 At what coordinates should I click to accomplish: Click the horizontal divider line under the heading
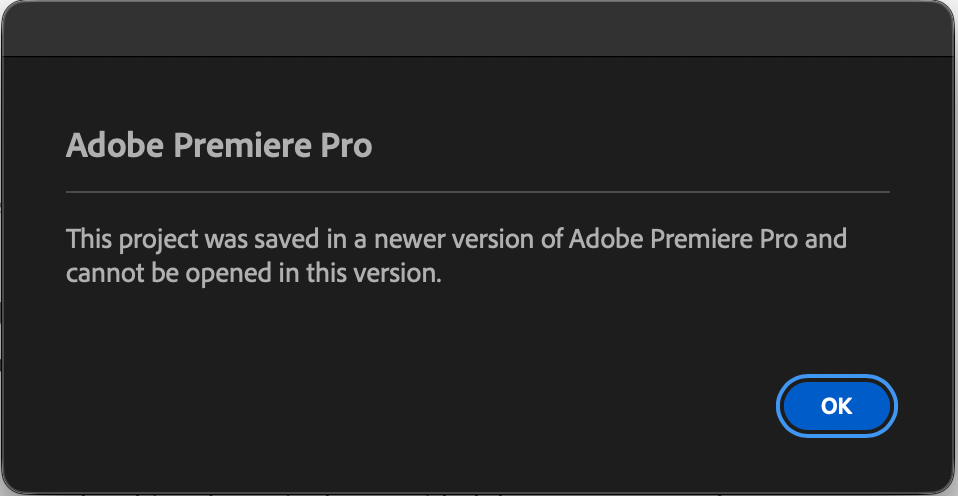[478, 190]
